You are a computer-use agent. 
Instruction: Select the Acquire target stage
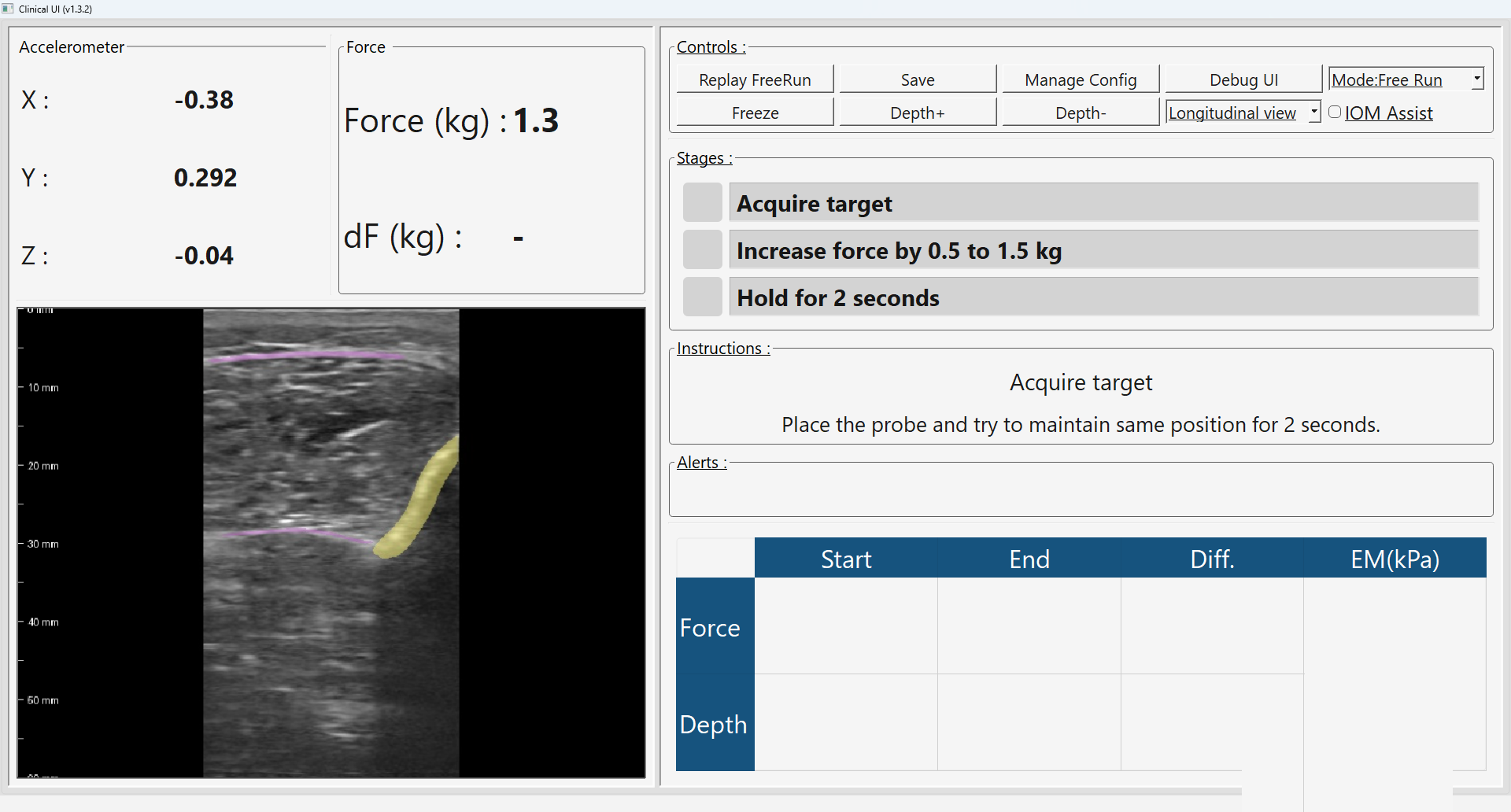pos(1103,203)
